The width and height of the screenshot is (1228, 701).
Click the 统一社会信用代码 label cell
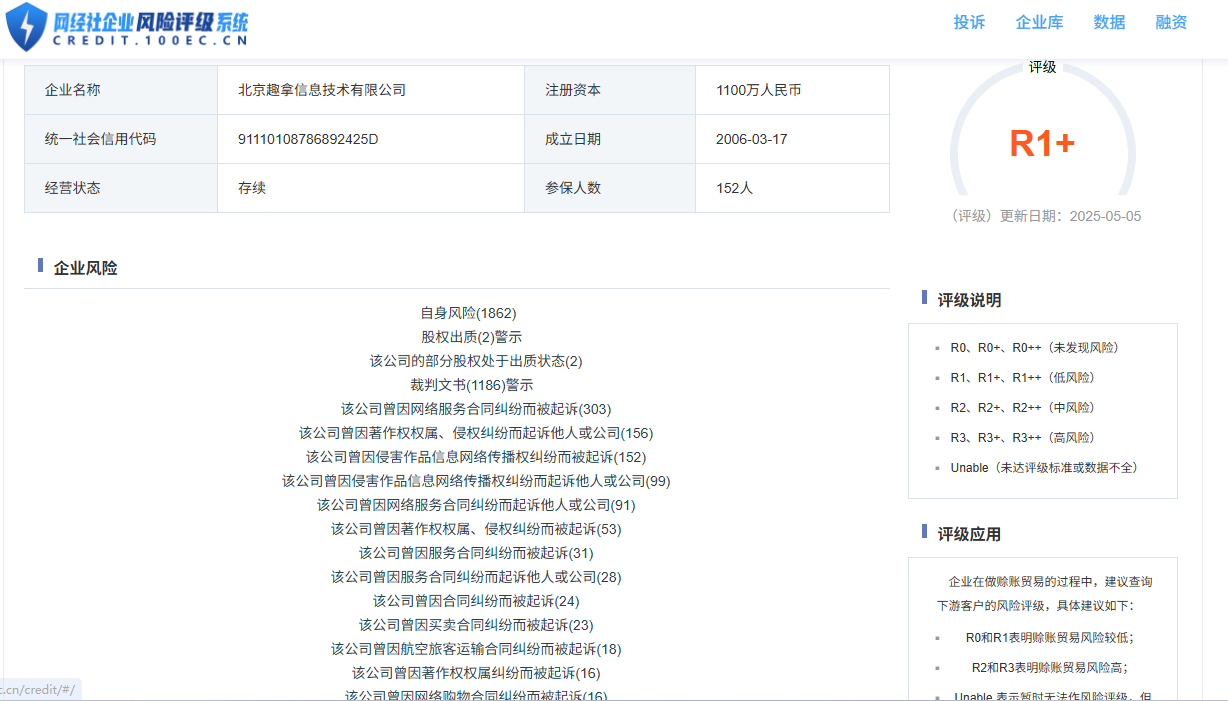pos(121,139)
